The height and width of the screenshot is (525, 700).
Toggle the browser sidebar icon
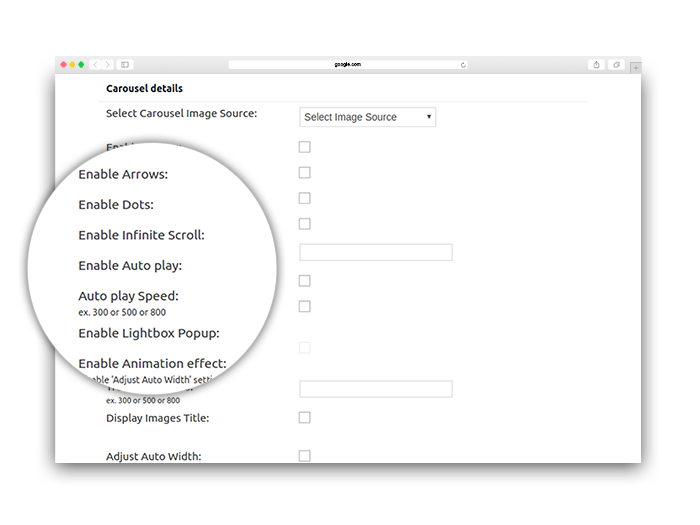(x=125, y=65)
